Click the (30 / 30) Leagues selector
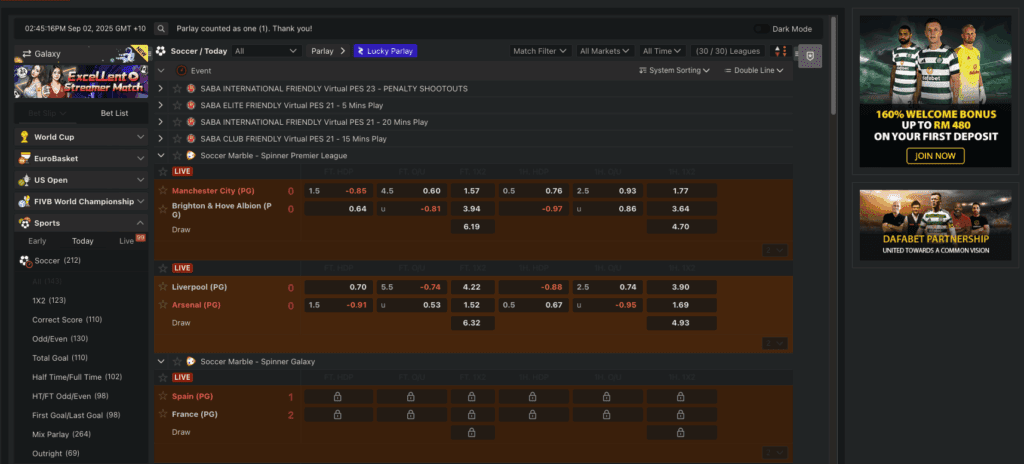The image size is (1024, 464). (728, 51)
